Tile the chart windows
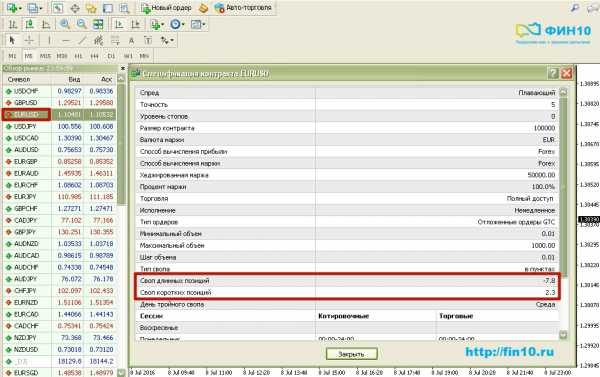The height and width of the screenshot is (377, 600). click(x=98, y=24)
